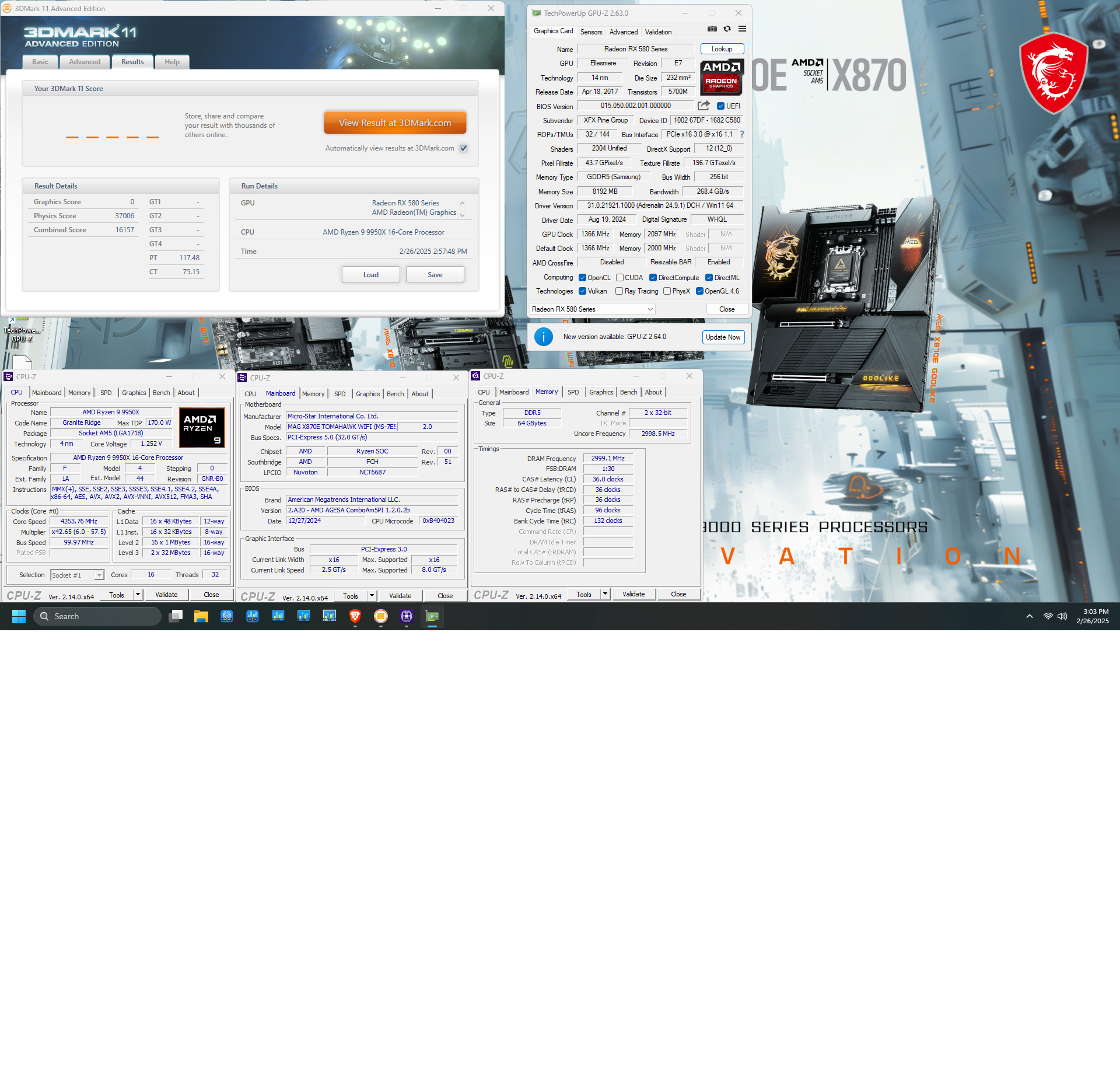This screenshot has height=1079, width=1120.
Task: Toggle the Ray Tracing checkbox
Action: click(x=619, y=291)
